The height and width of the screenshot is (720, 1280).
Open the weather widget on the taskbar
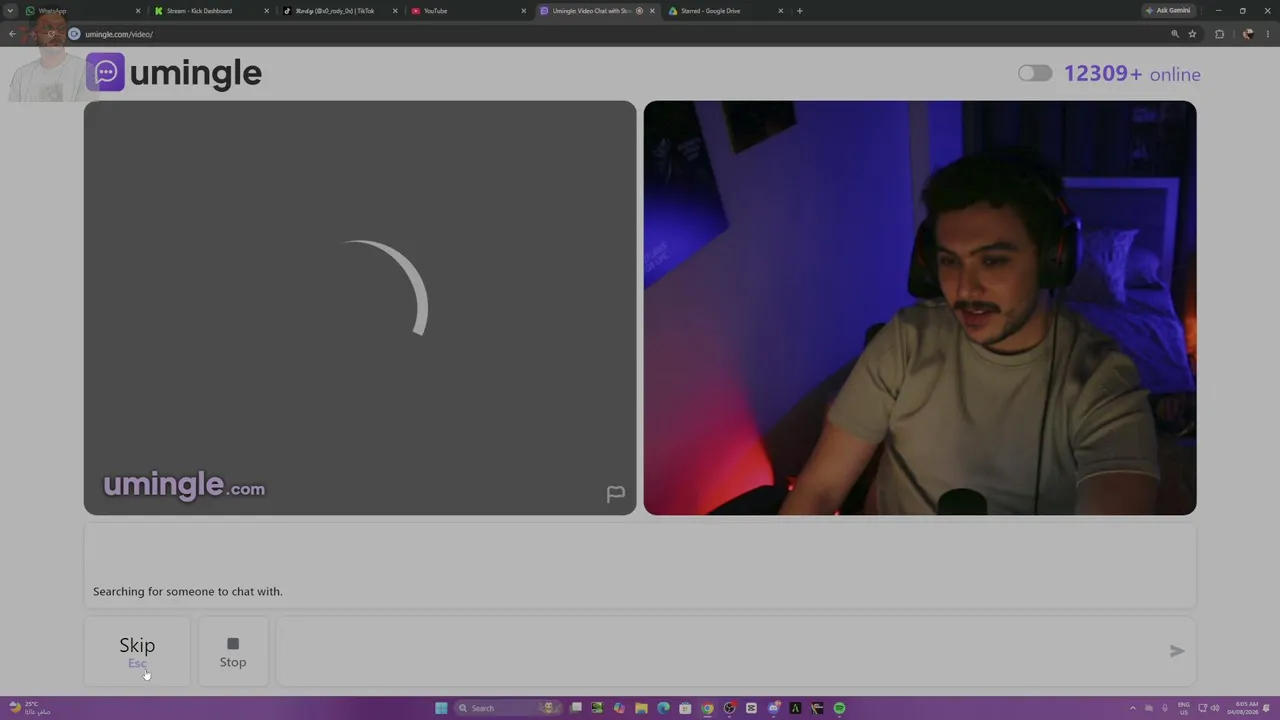tap(30, 708)
